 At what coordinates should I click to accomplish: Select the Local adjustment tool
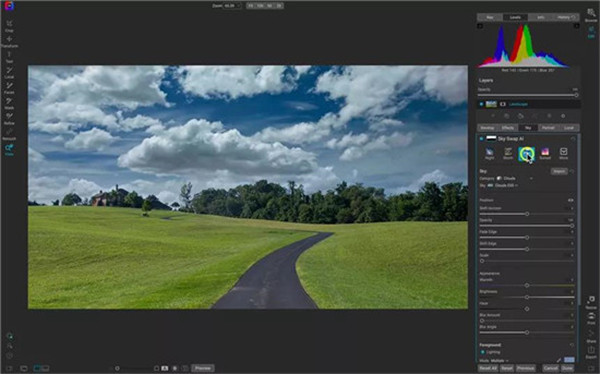click(x=9, y=72)
